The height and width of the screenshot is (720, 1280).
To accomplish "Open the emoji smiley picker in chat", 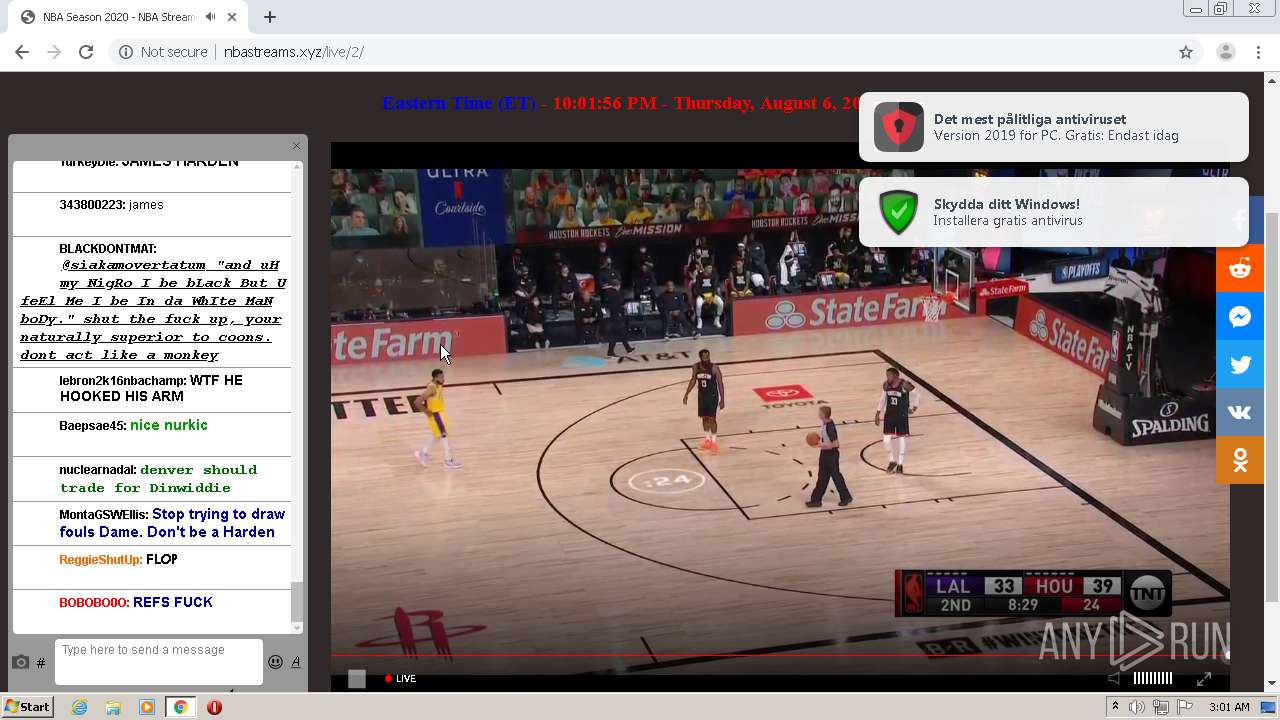I will (x=275, y=661).
